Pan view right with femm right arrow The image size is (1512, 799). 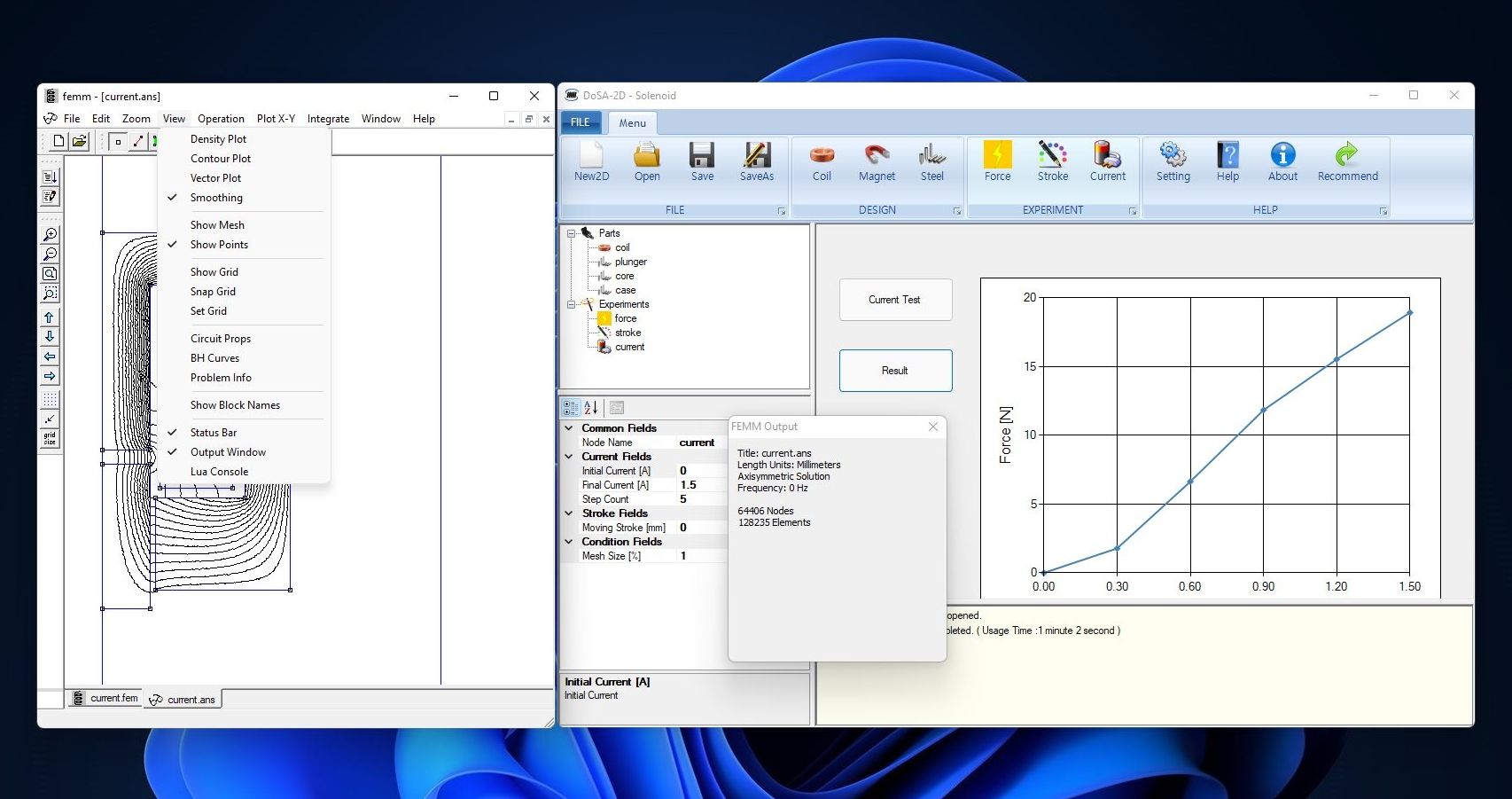click(50, 376)
